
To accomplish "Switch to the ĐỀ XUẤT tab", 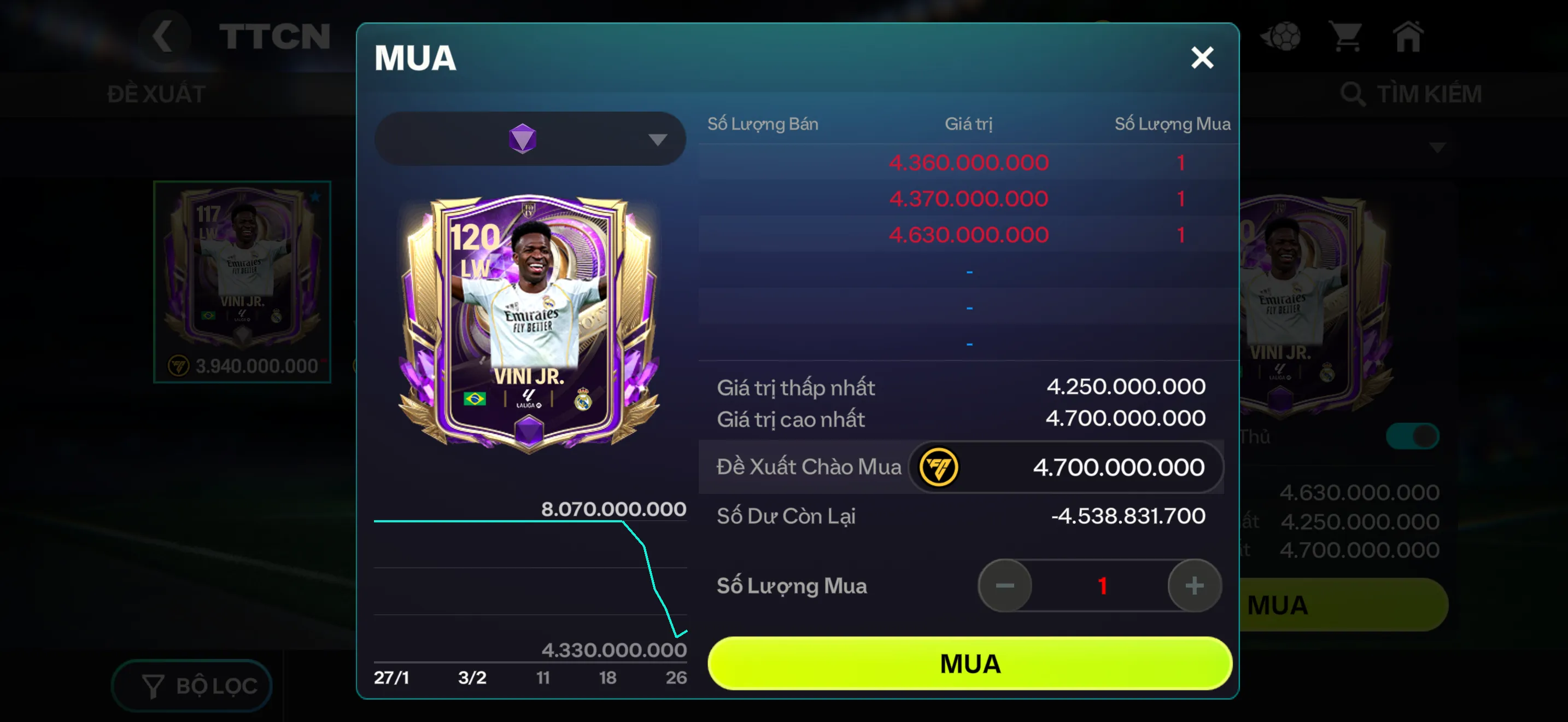I will click(156, 95).
